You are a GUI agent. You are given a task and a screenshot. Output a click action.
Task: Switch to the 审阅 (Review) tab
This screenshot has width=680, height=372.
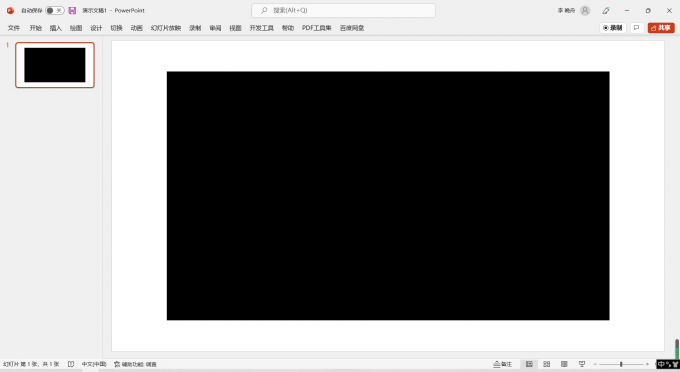215,28
